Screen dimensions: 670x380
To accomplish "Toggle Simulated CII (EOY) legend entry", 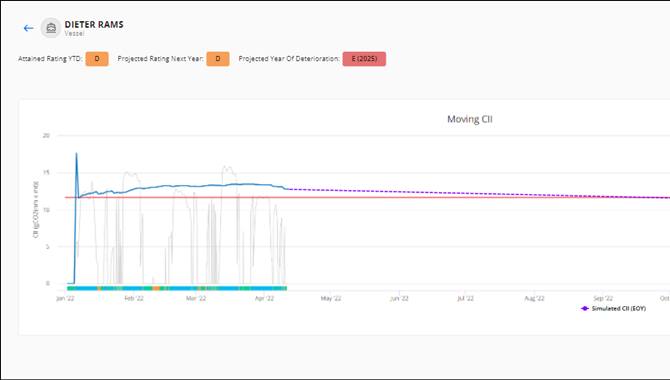I will point(614,308).
